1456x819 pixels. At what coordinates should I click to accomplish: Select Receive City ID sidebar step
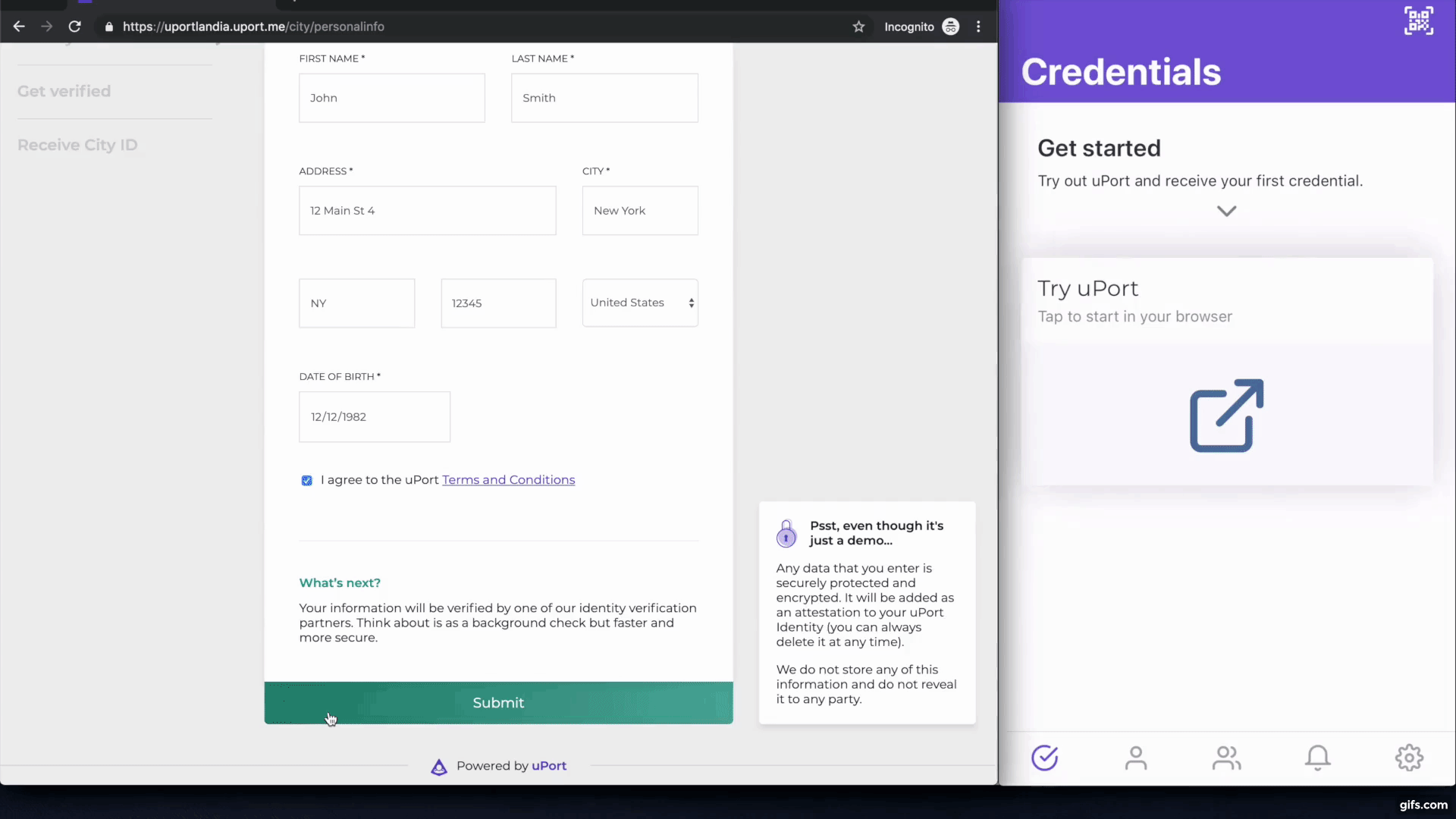pos(77,145)
